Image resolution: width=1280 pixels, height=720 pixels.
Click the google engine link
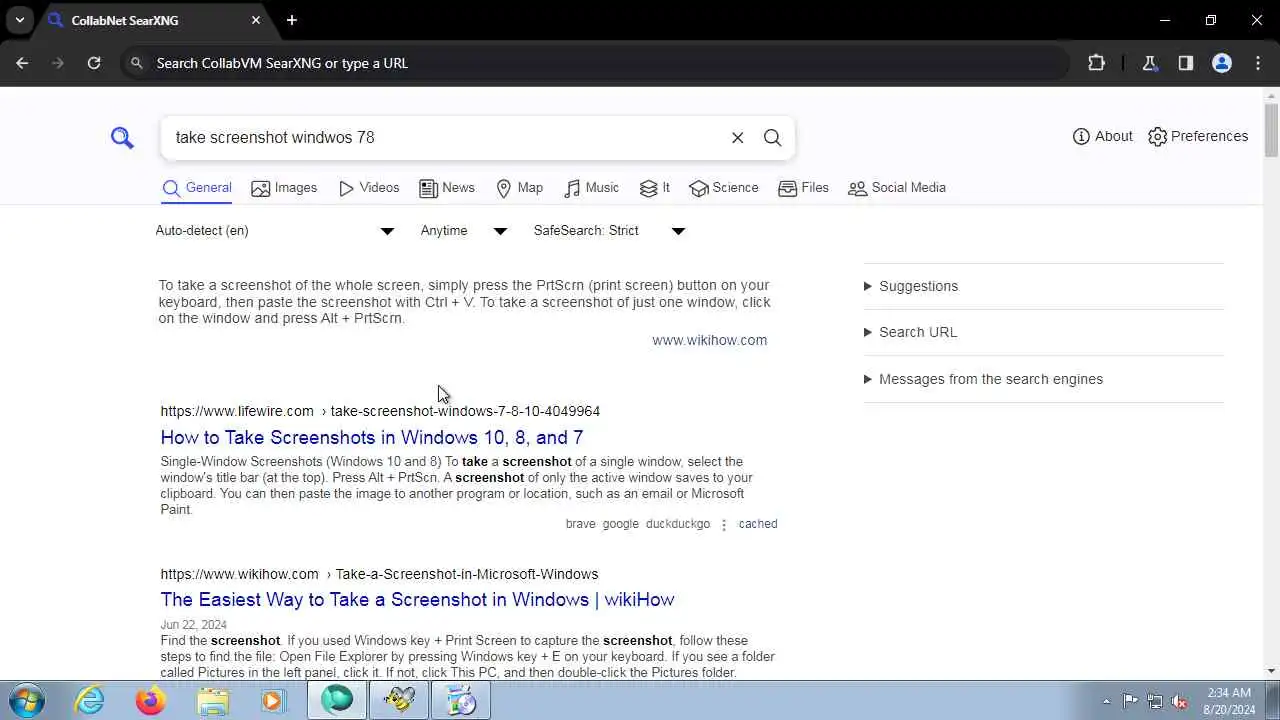[620, 524]
